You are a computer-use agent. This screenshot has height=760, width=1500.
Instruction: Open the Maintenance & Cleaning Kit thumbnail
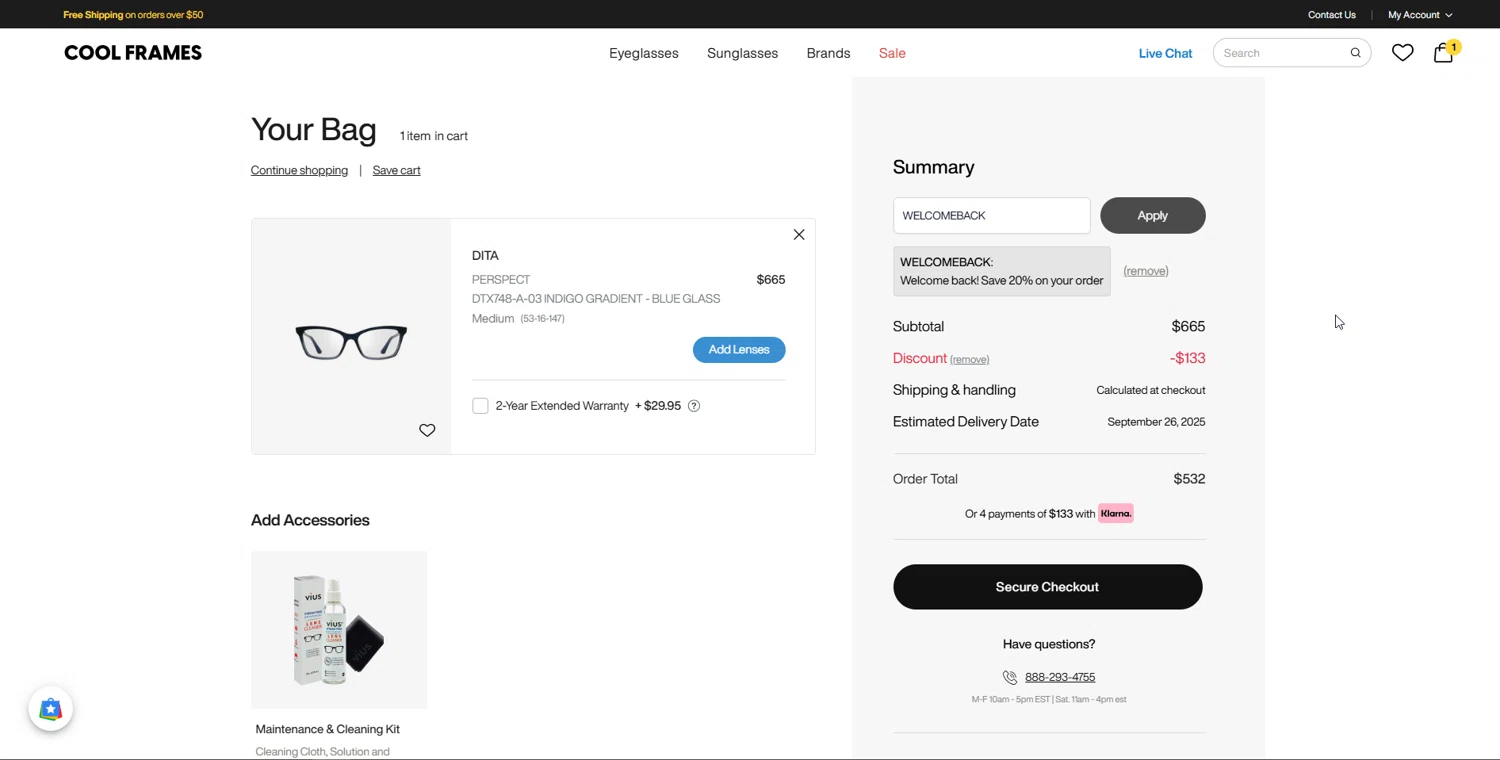point(339,630)
